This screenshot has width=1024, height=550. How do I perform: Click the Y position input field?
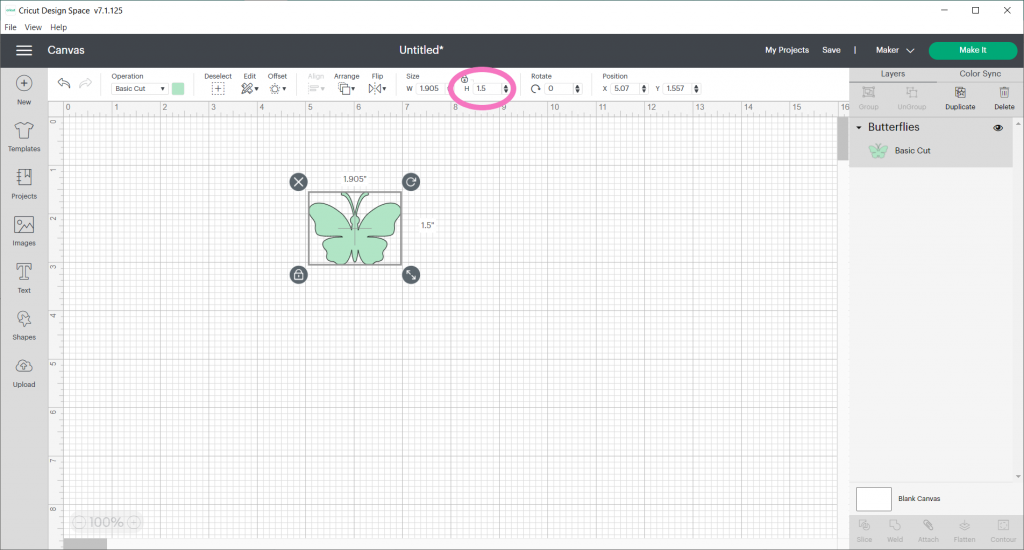678,89
